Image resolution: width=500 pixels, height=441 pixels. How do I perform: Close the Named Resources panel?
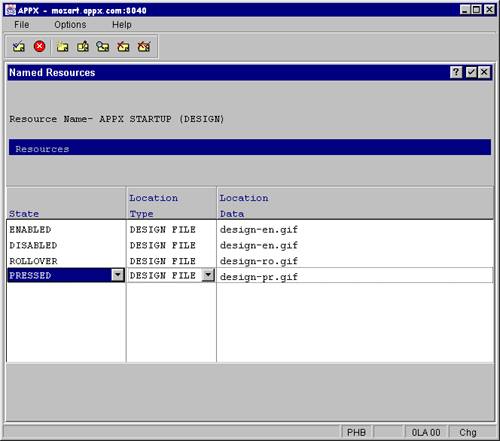(x=484, y=72)
